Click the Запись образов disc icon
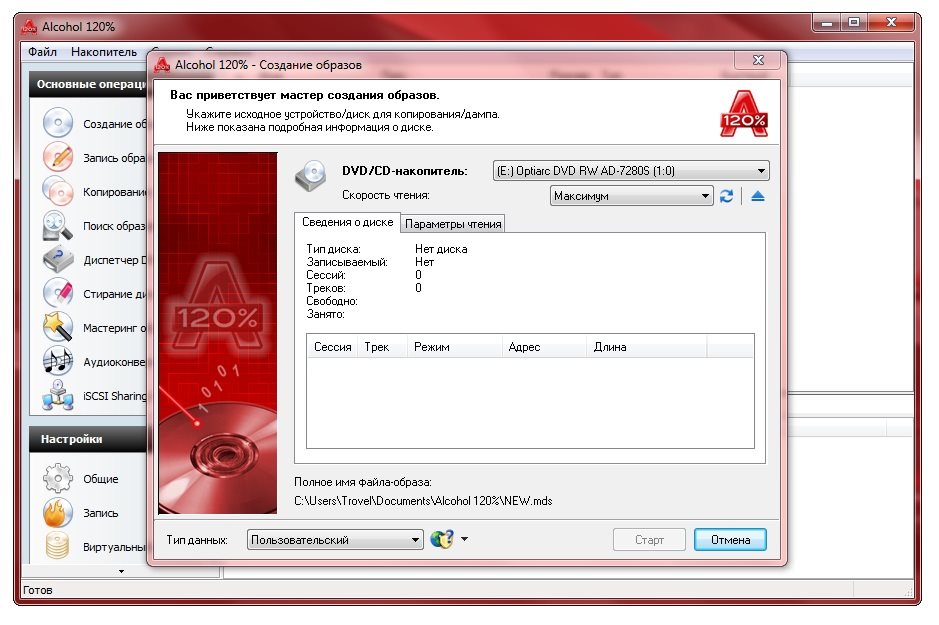 [x=57, y=157]
